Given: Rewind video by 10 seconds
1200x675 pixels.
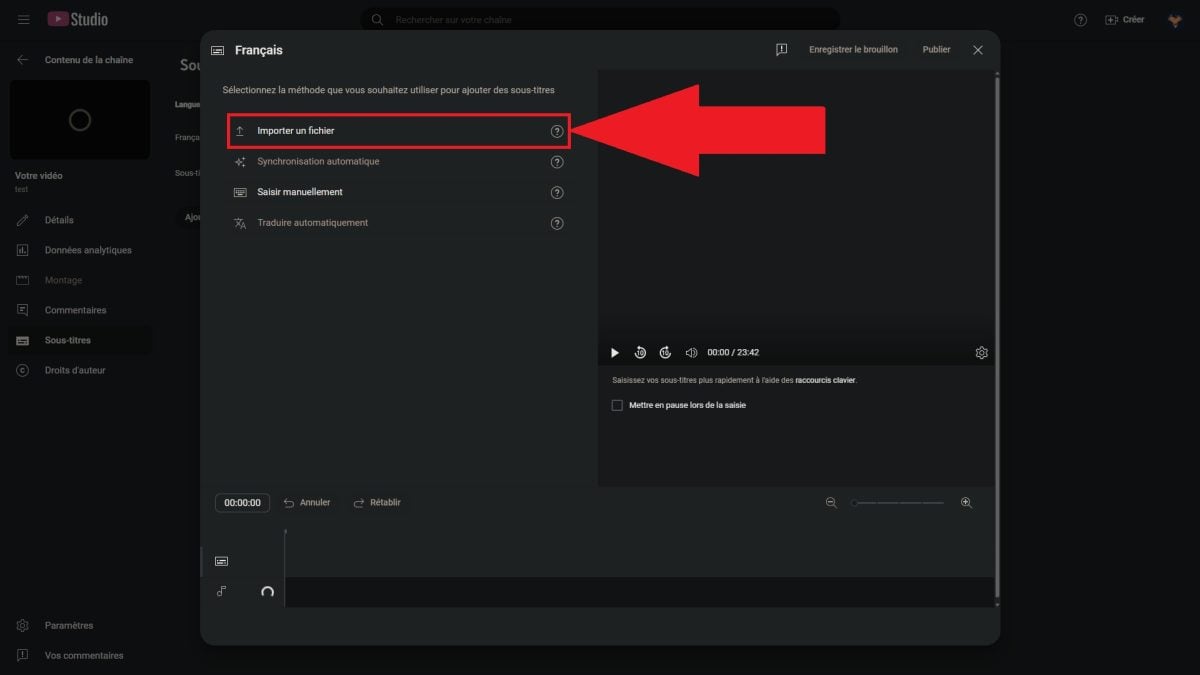Looking at the screenshot, I should (x=640, y=353).
